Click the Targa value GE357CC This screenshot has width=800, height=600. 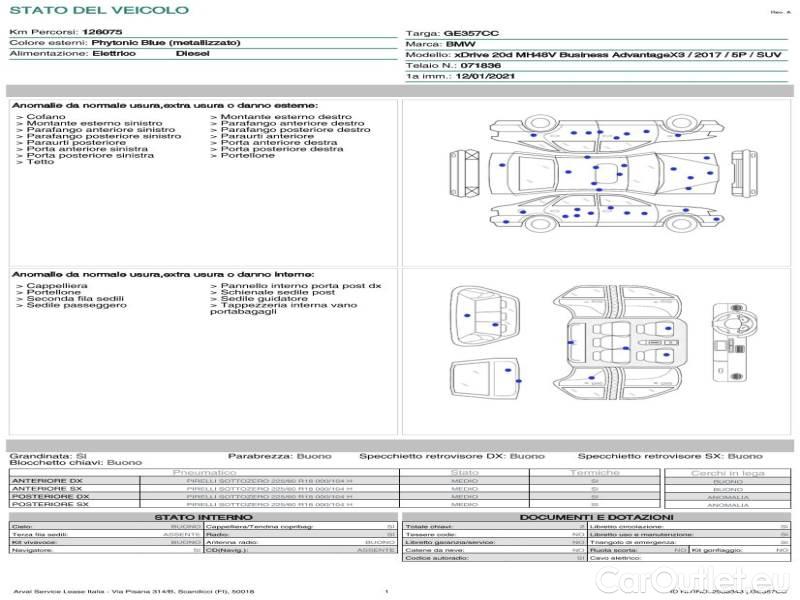click(468, 33)
